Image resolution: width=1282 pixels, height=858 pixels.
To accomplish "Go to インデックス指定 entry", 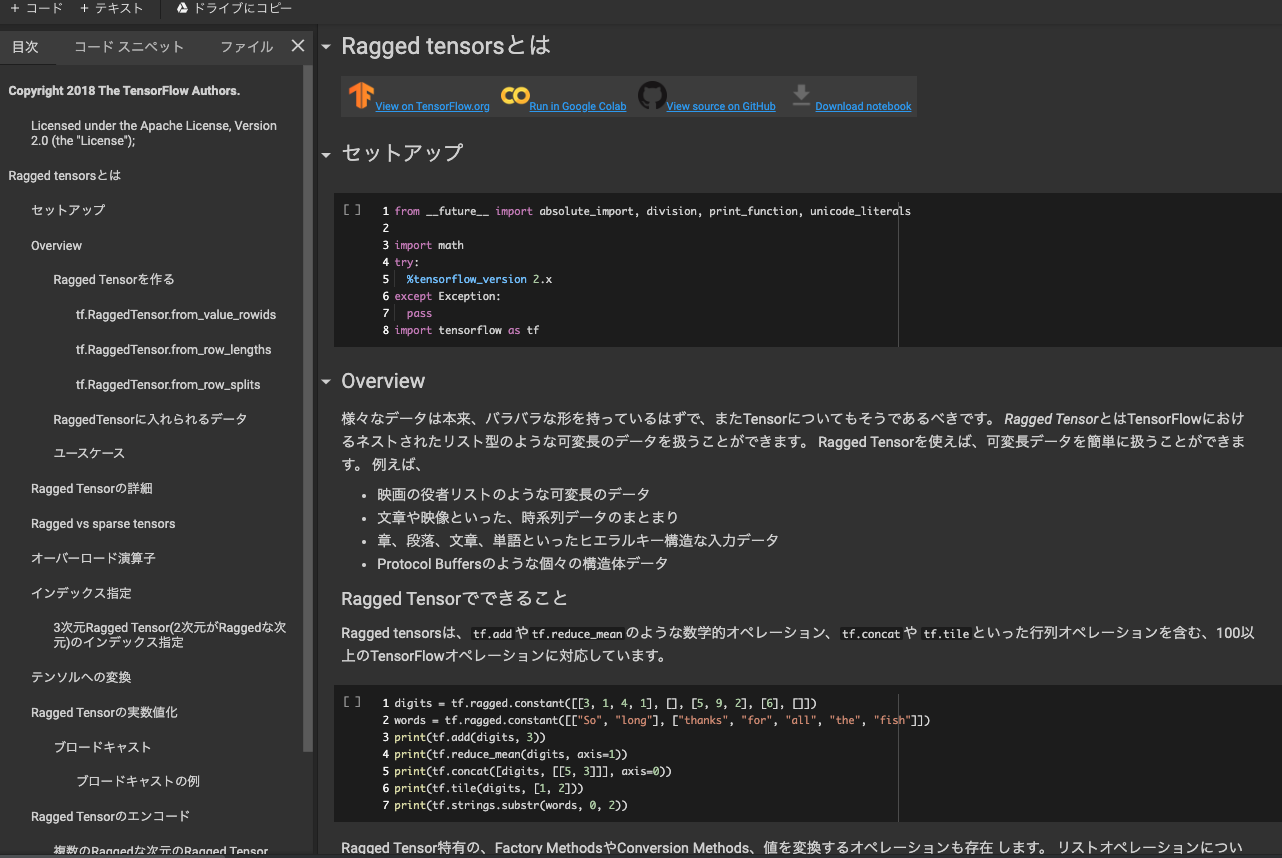I will (x=81, y=593).
